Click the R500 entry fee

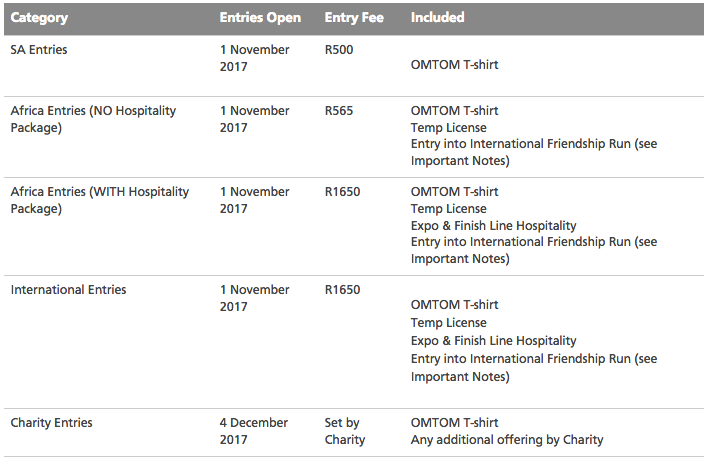(340, 50)
